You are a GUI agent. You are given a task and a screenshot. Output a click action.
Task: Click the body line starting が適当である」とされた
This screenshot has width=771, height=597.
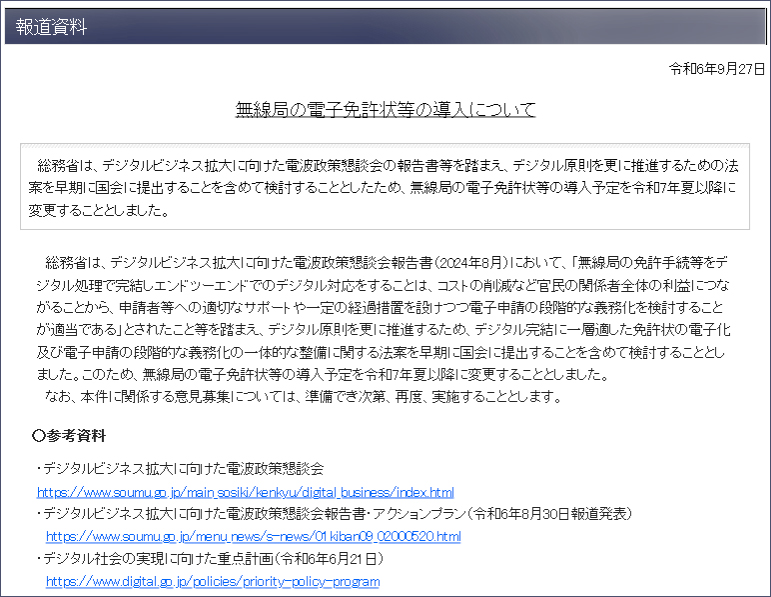tap(384, 329)
